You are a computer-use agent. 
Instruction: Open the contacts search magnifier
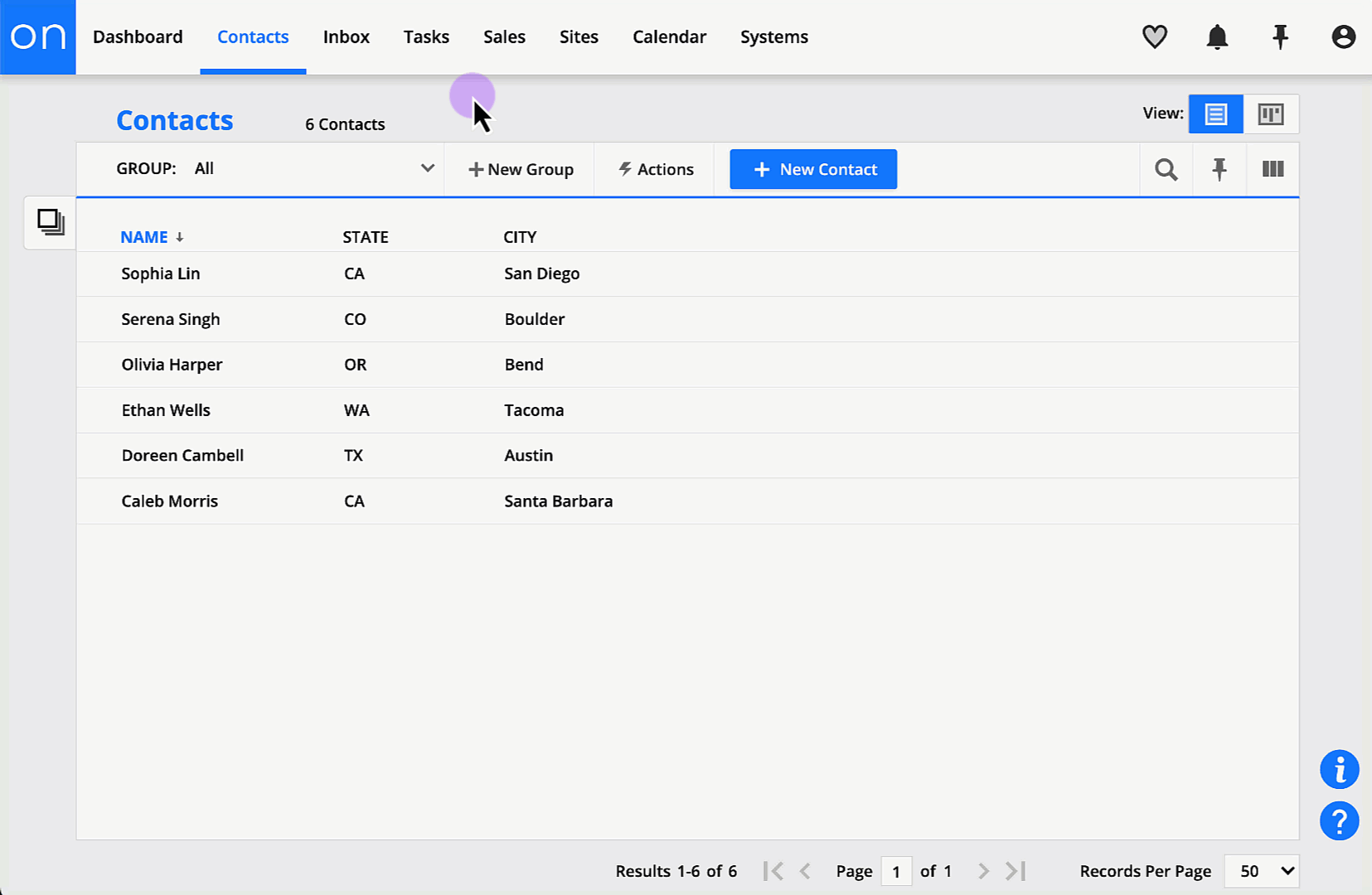click(x=1166, y=170)
